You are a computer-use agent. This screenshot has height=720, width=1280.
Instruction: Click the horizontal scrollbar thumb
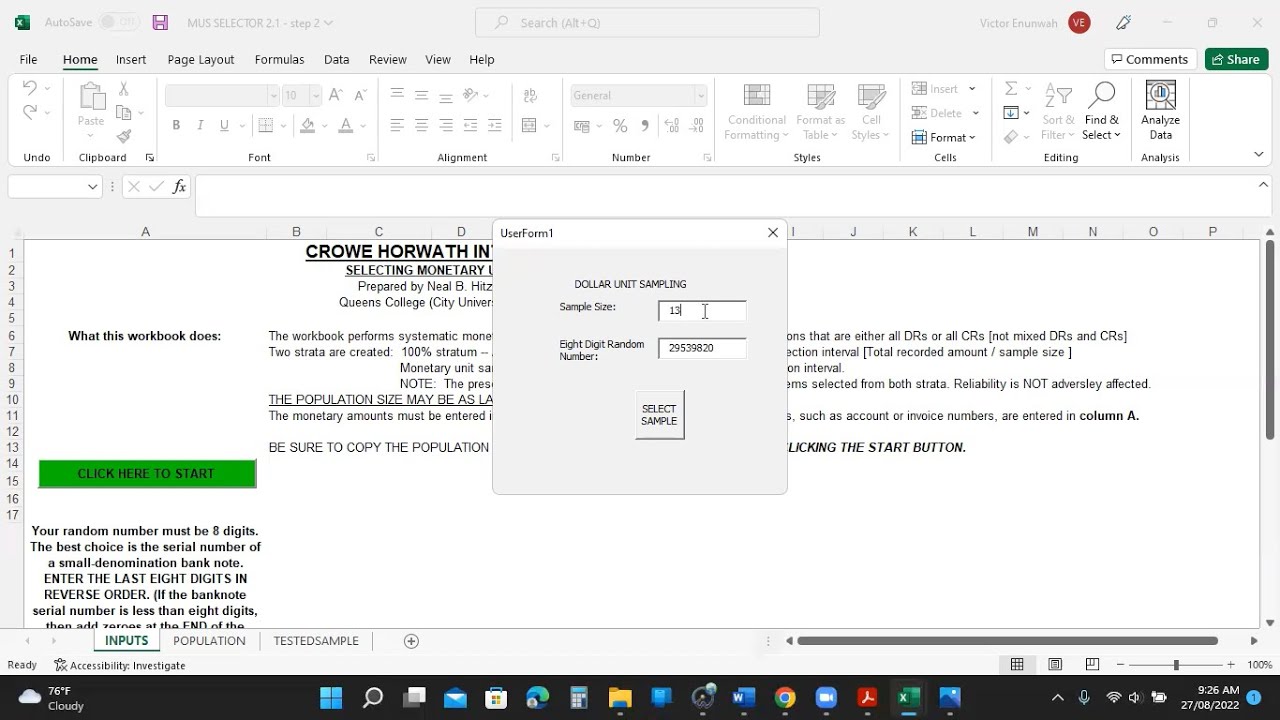tap(1008, 641)
